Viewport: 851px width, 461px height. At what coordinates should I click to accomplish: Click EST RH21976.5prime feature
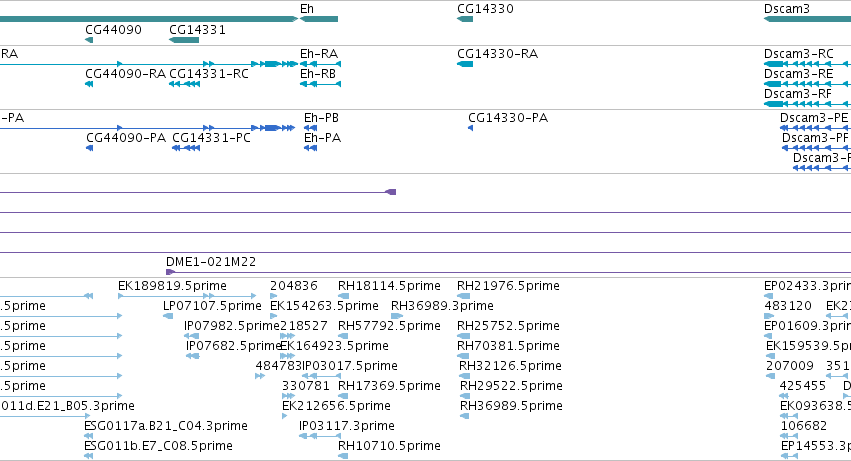463,296
